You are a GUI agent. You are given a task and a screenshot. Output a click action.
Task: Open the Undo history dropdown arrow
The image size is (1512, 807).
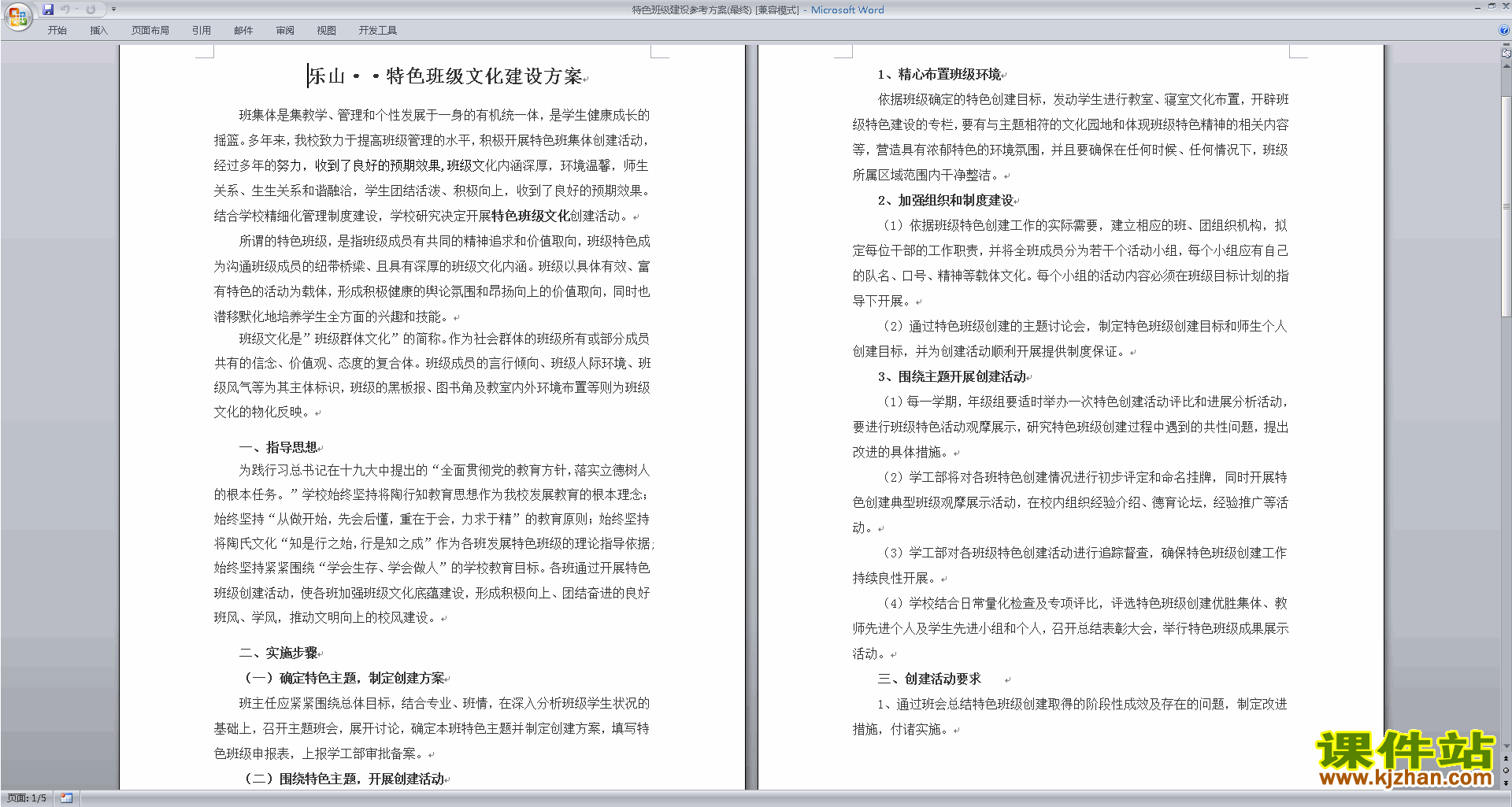76,9
